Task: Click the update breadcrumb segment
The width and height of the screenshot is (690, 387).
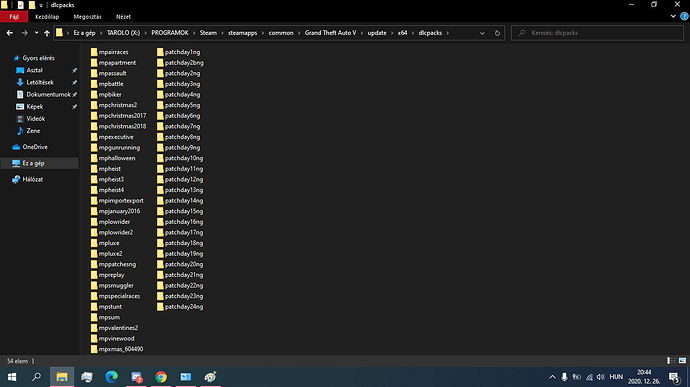Action: tap(377, 33)
